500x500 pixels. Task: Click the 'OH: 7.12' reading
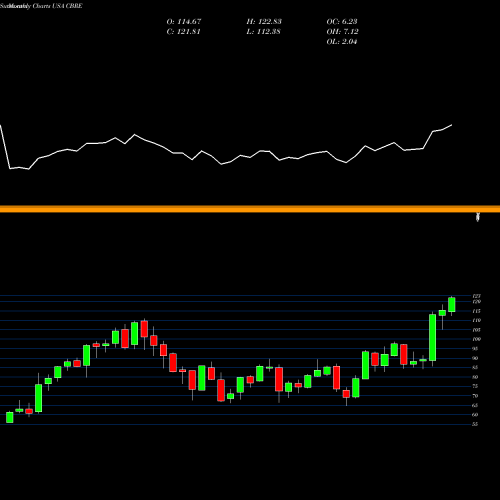pyautogui.click(x=342, y=32)
